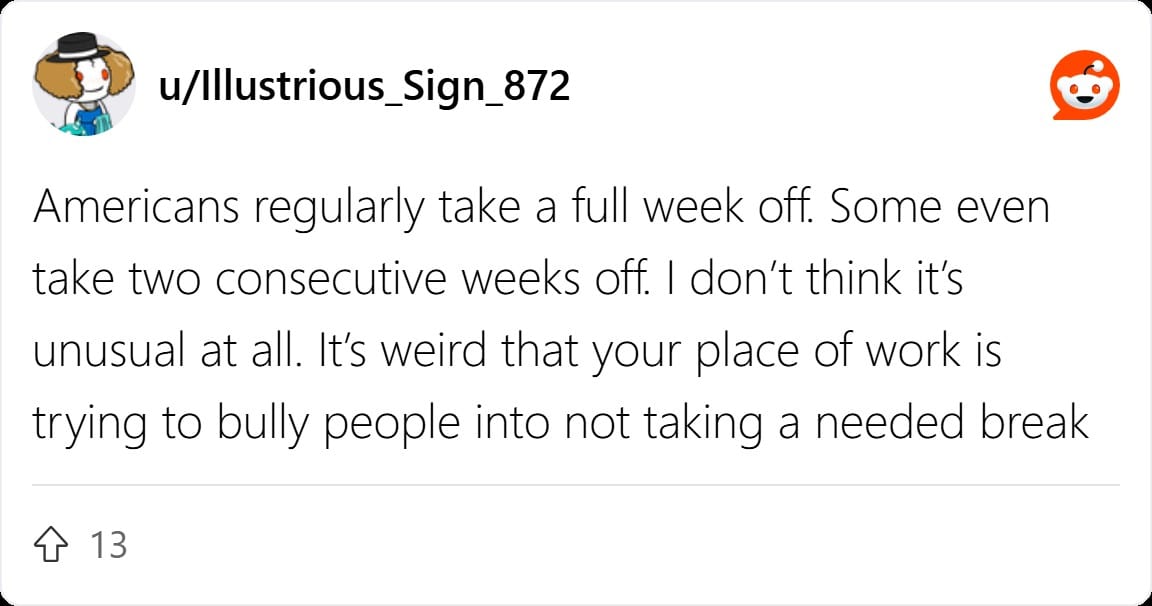Click the black hat on the avatar
The image size is (1152, 606).
[83, 46]
